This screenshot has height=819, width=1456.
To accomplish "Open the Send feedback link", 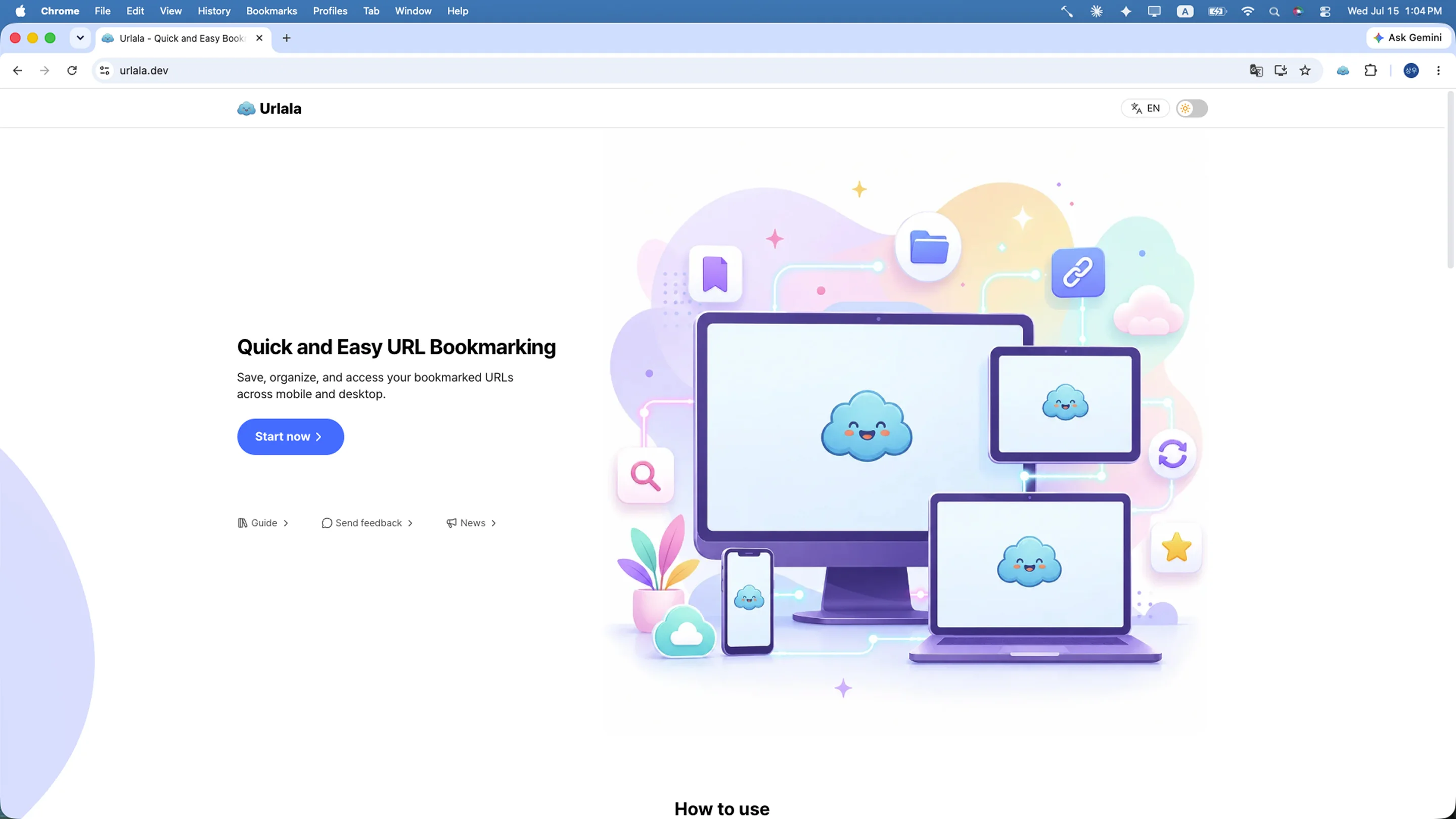I will pyautogui.click(x=368, y=523).
